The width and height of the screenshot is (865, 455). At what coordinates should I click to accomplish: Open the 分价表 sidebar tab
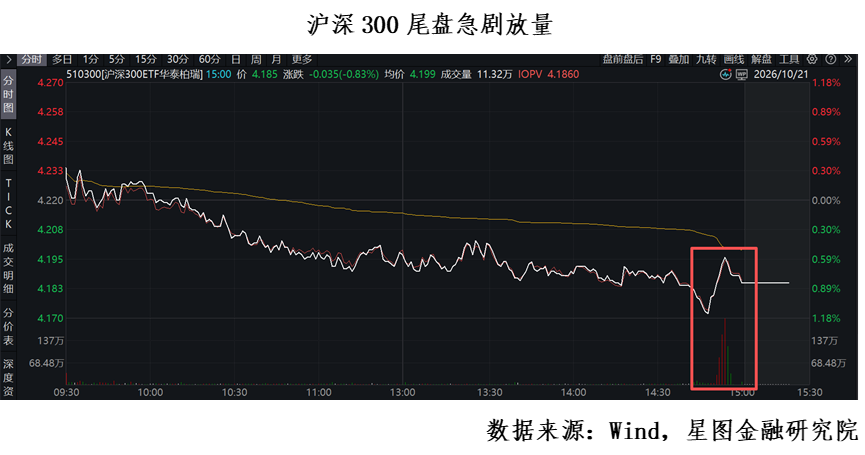pos(8,326)
